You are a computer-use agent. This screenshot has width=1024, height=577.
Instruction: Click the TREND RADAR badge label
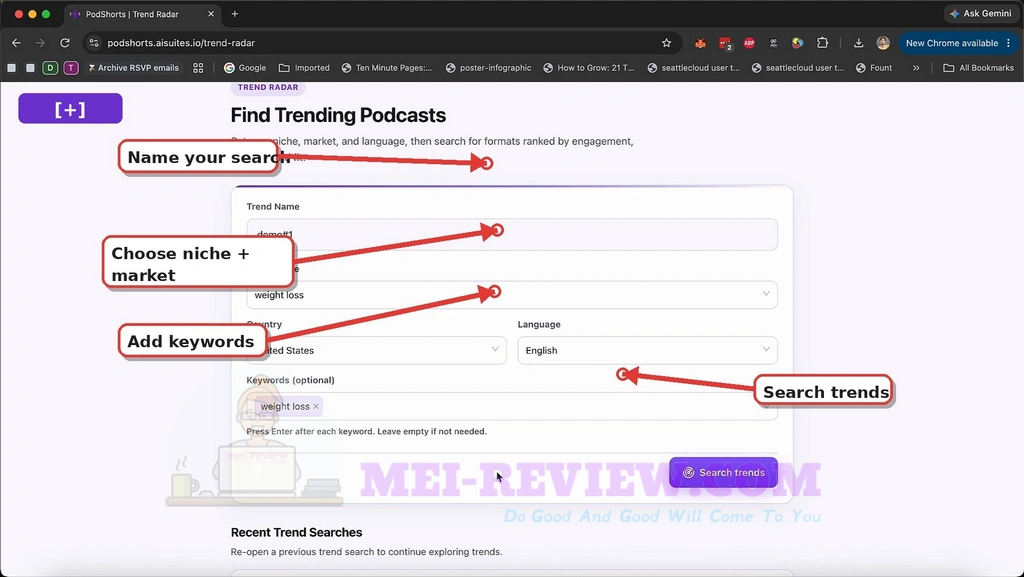click(x=268, y=87)
